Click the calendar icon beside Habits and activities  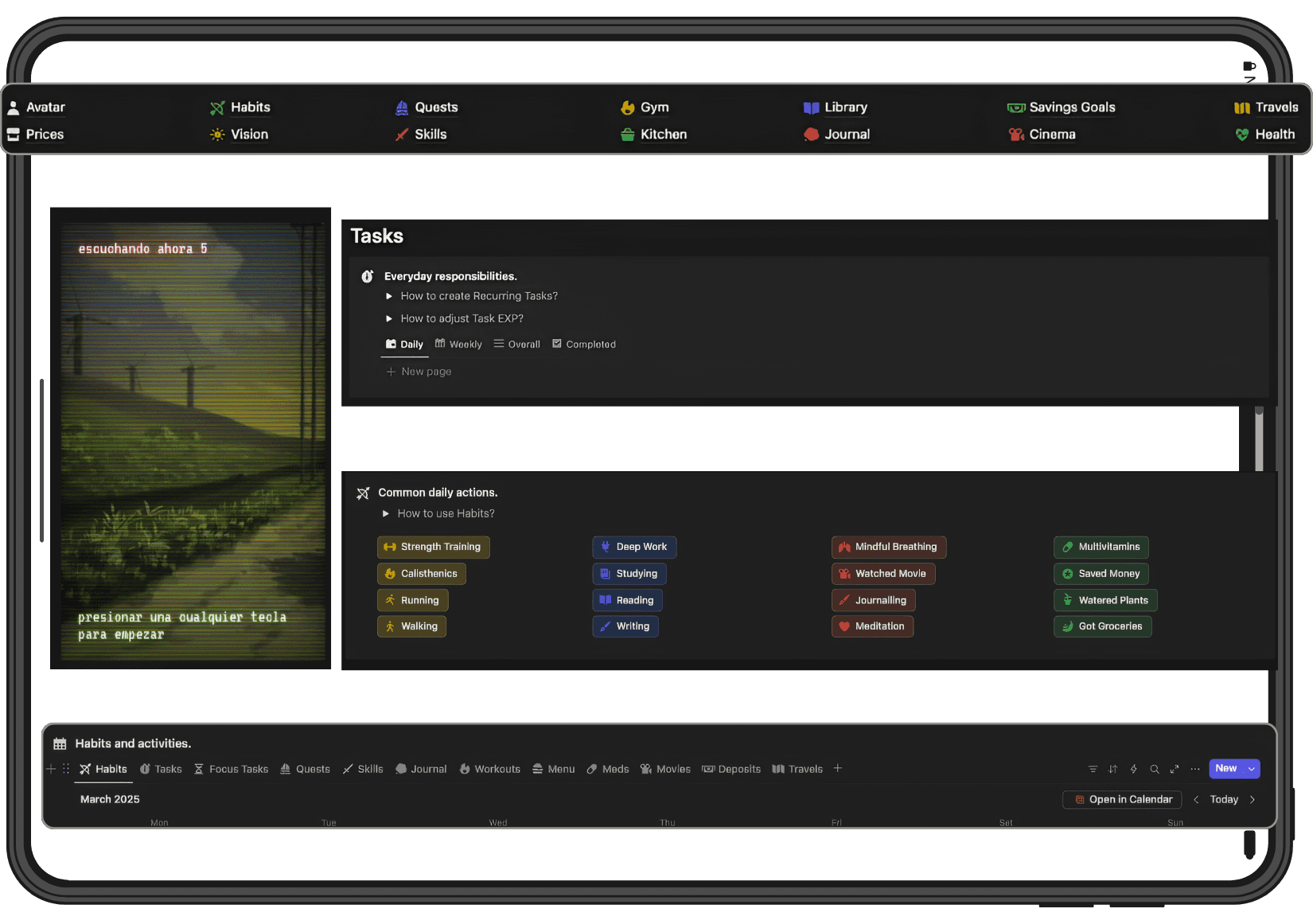tap(60, 743)
